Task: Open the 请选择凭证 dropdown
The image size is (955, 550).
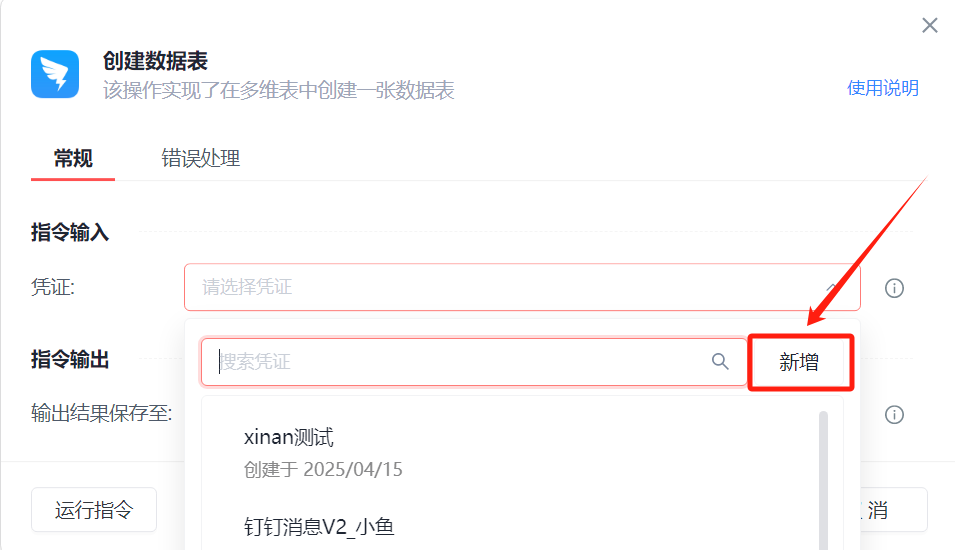Action: pyautogui.click(x=500, y=288)
